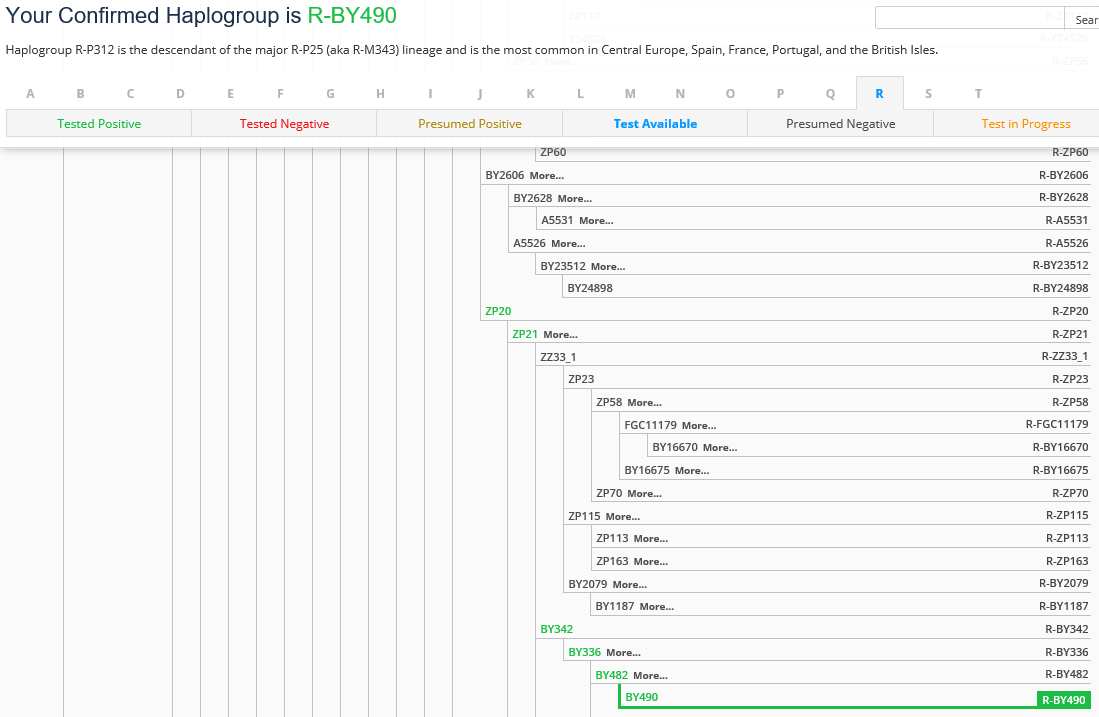Switch to haplogroup S tab
1099x717 pixels.
click(x=928, y=94)
